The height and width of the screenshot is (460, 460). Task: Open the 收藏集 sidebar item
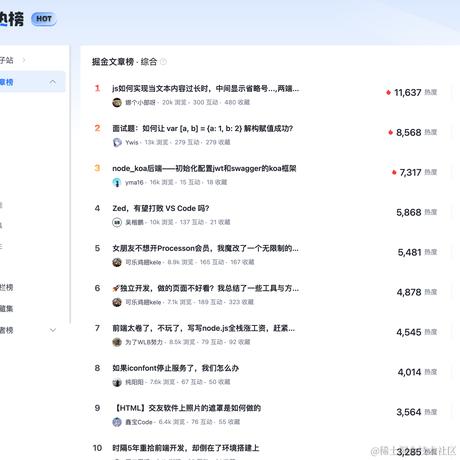pos(6,308)
